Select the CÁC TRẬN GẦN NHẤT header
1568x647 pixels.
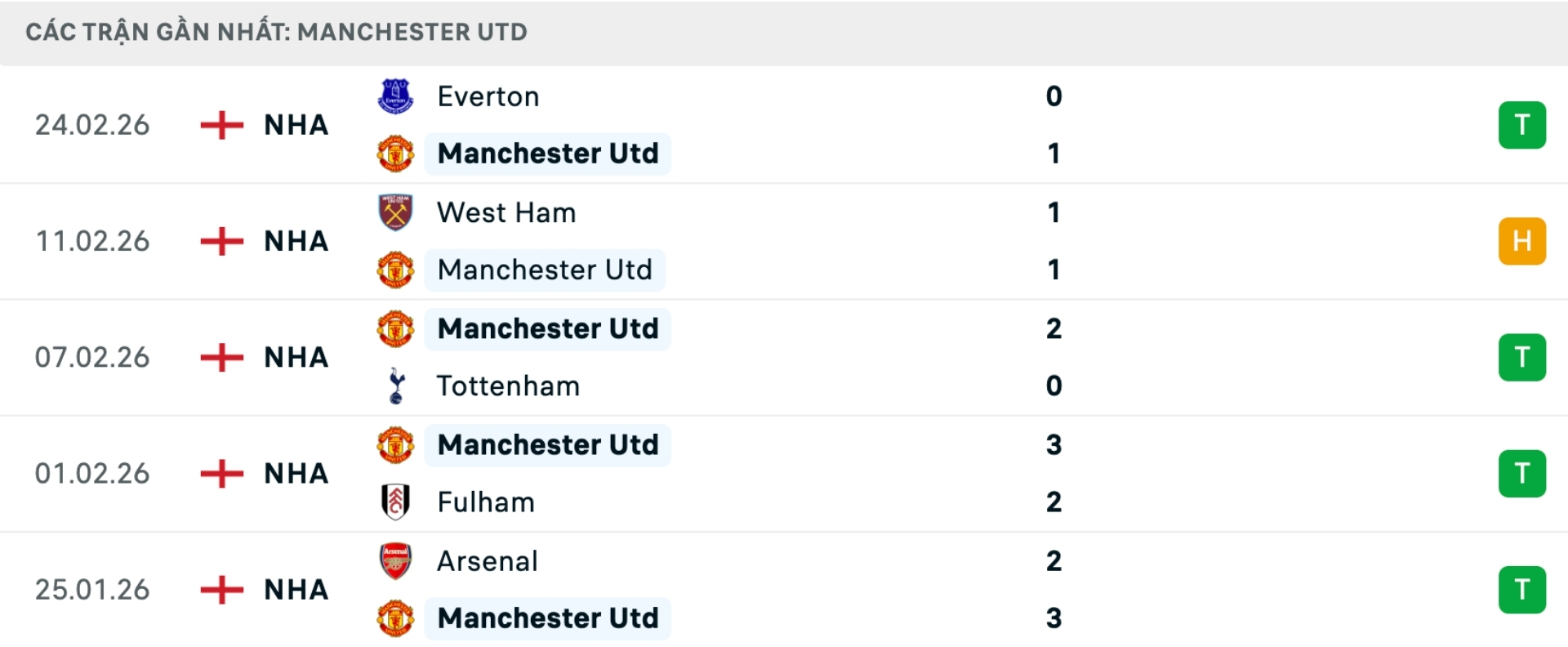(276, 32)
